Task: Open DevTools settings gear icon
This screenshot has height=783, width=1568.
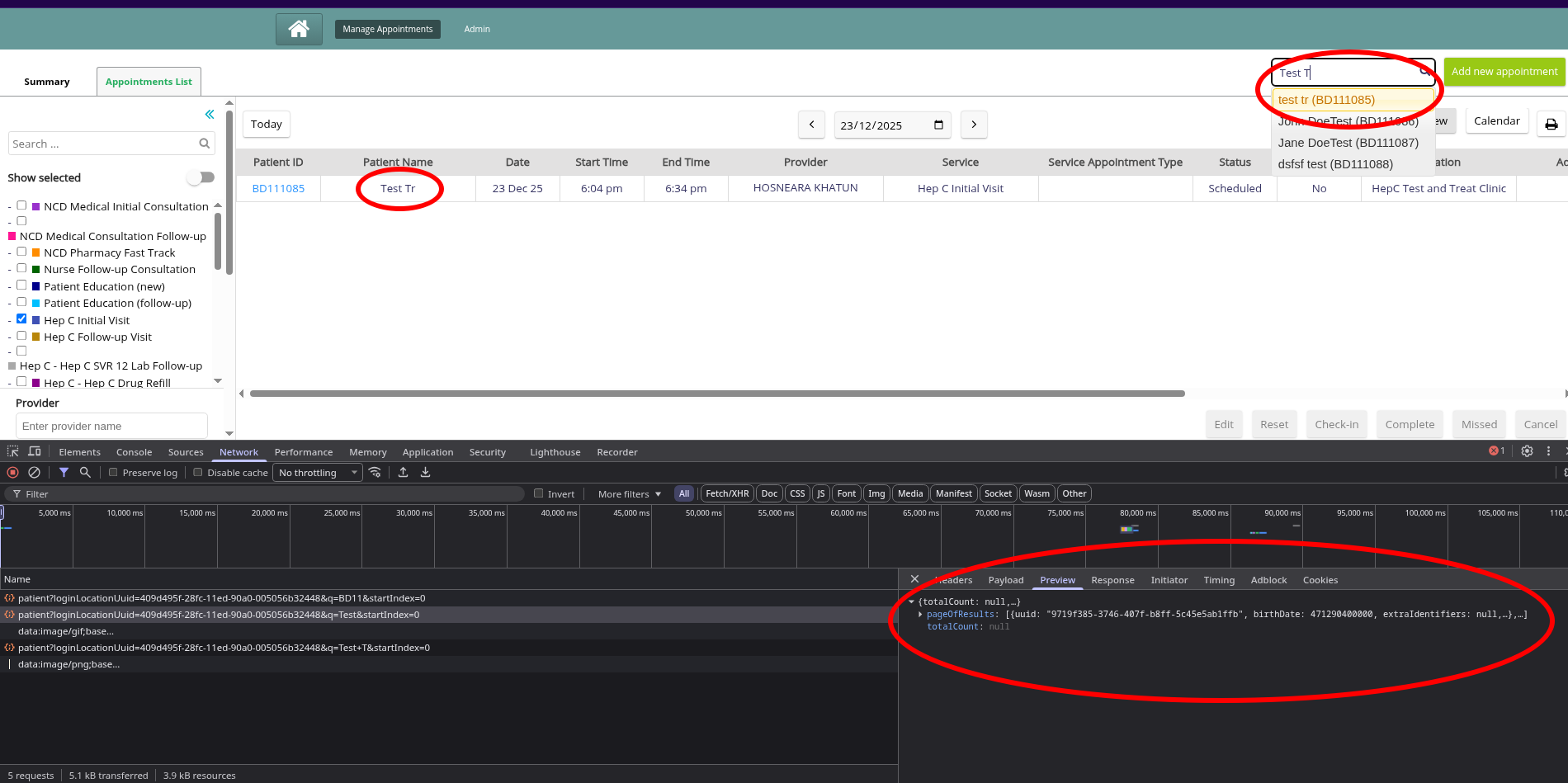Action: point(1527,451)
